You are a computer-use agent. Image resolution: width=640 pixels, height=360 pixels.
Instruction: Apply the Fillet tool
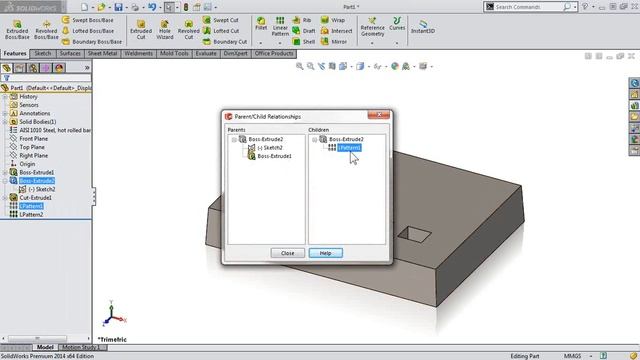(x=261, y=24)
